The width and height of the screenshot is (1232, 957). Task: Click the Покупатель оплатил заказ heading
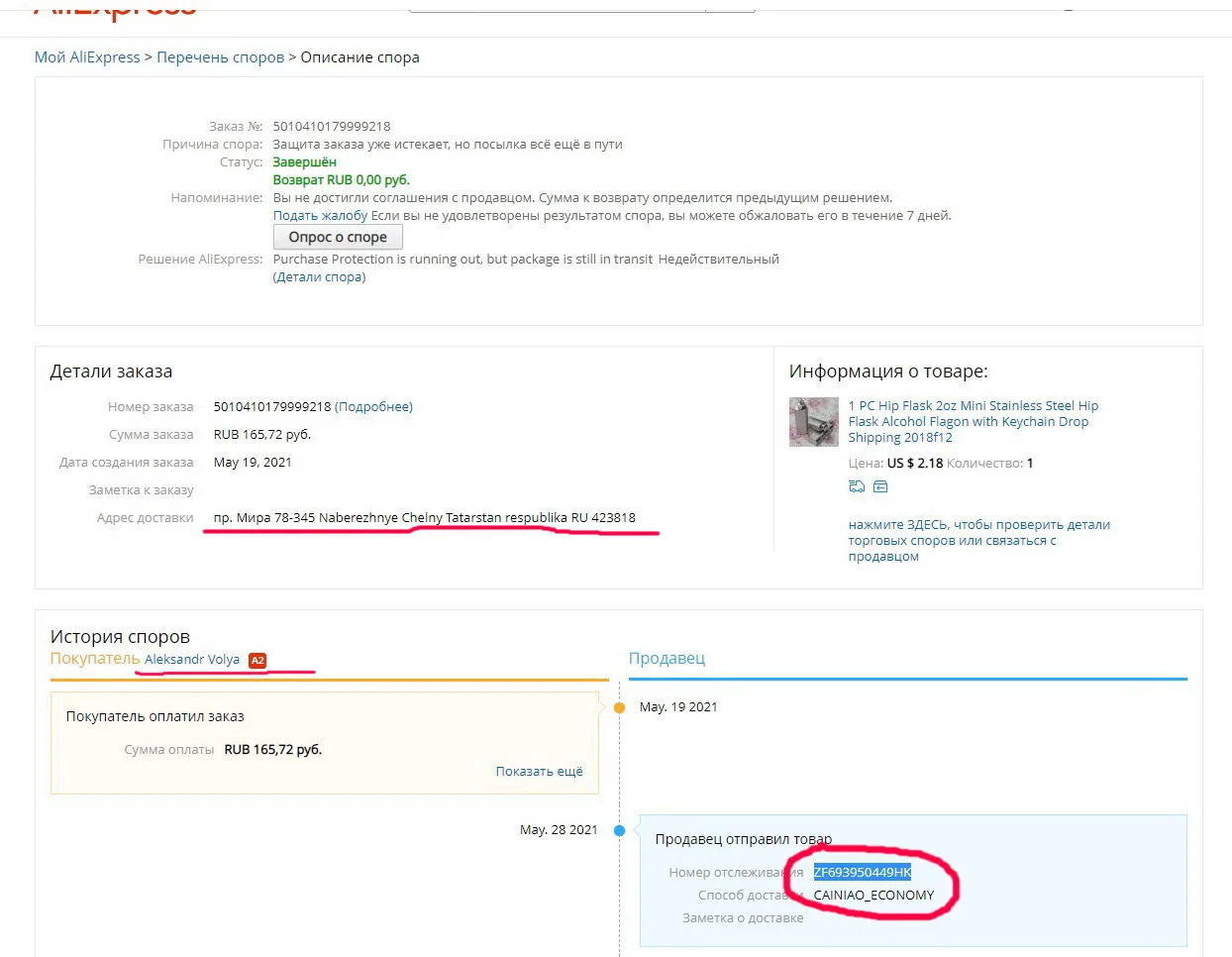tap(155, 716)
